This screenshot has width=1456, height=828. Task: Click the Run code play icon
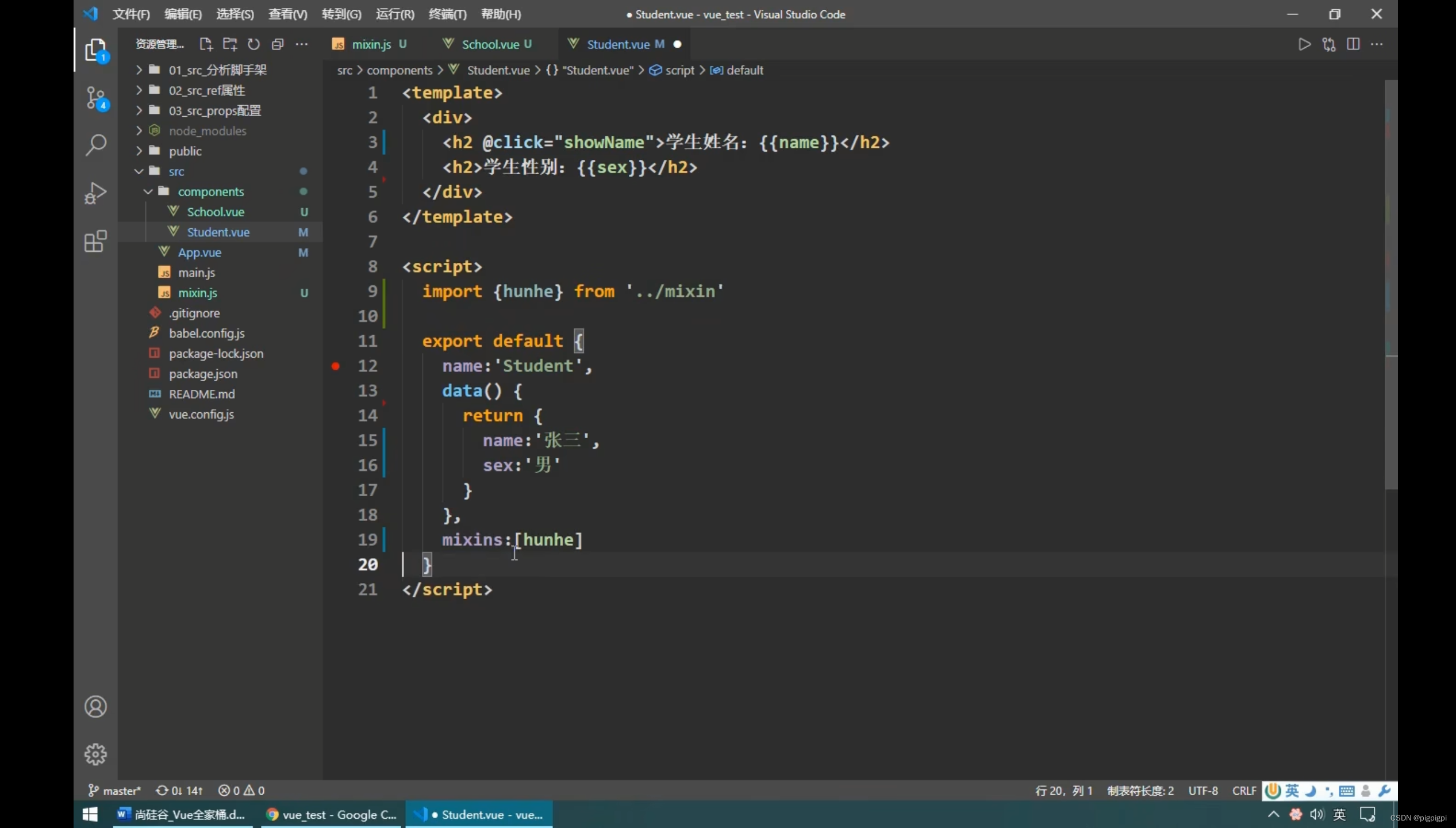pyautogui.click(x=1304, y=44)
